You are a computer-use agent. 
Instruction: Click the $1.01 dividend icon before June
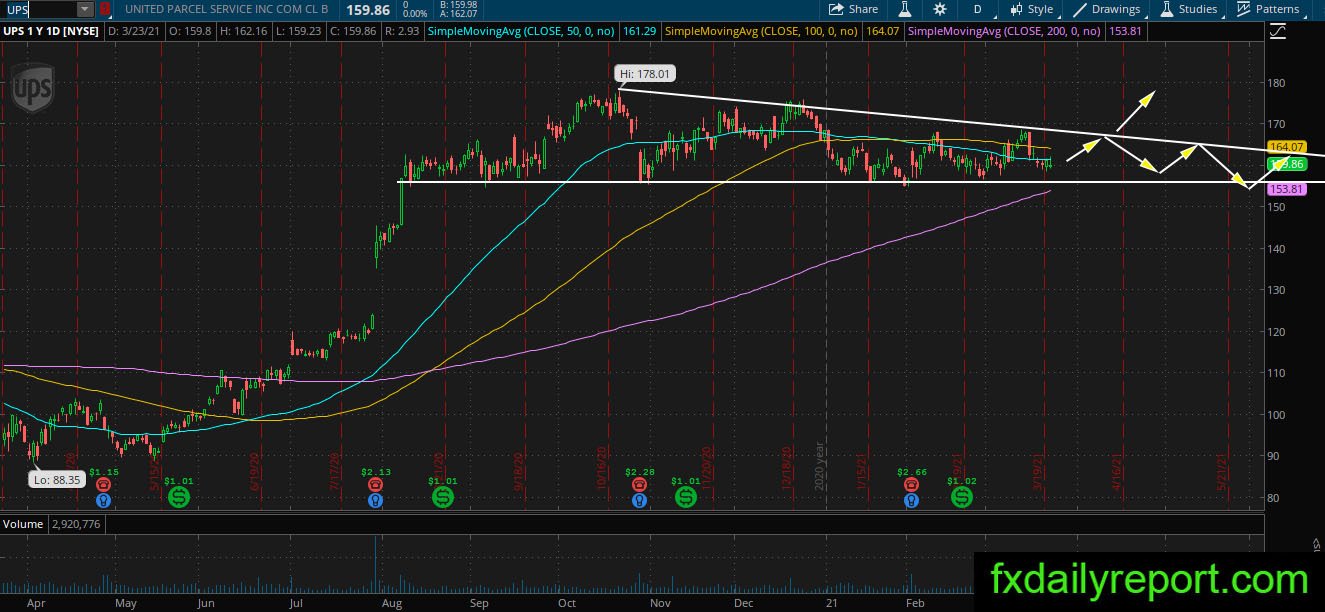(x=178, y=496)
